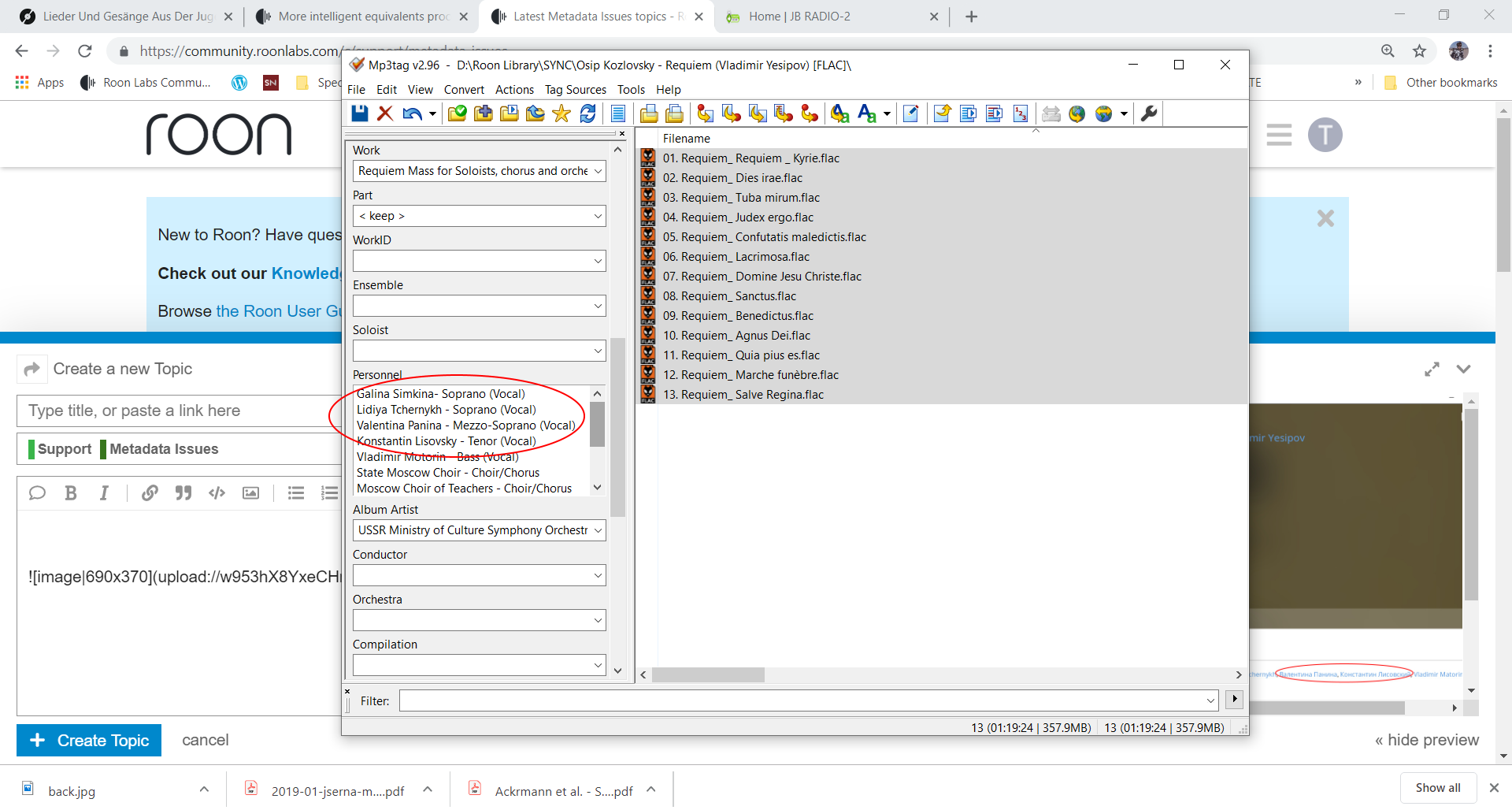Open Mp3tag Tools menu

[x=631, y=89]
